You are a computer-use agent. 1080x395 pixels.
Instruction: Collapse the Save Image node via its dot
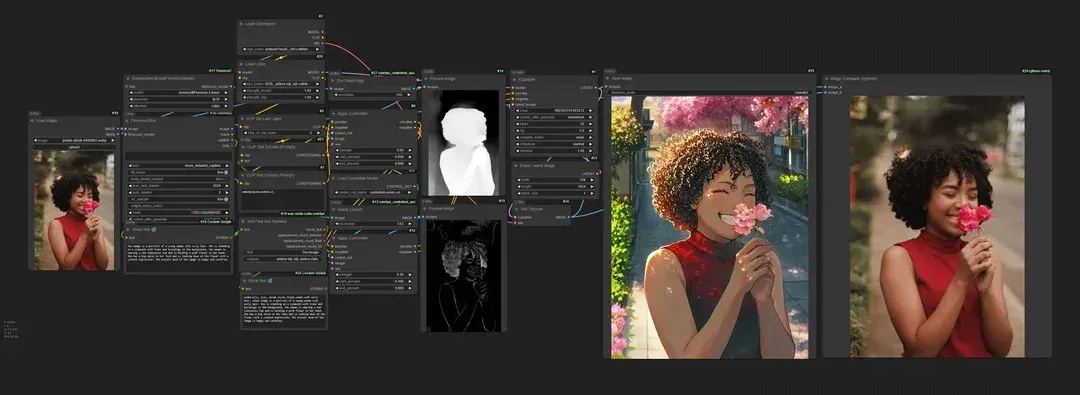[x=607, y=79]
